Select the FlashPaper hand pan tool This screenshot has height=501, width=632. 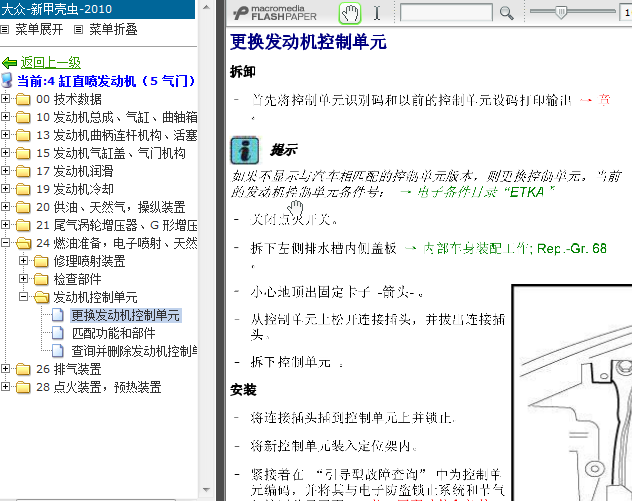(x=350, y=13)
